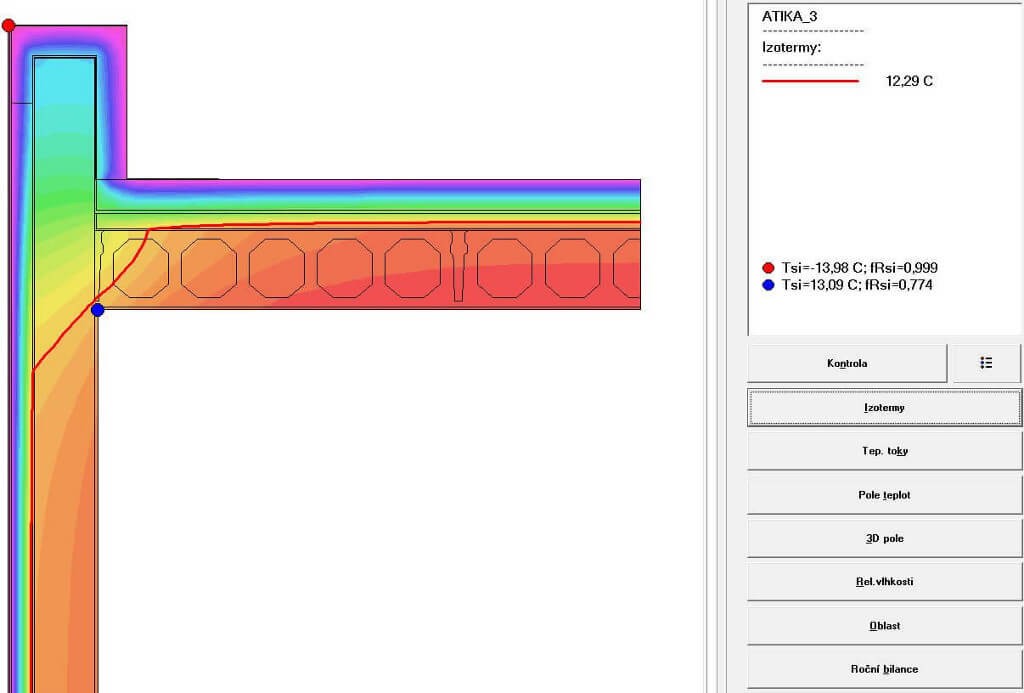Click the narrow cavity between hollow-core slab panels

(459, 266)
